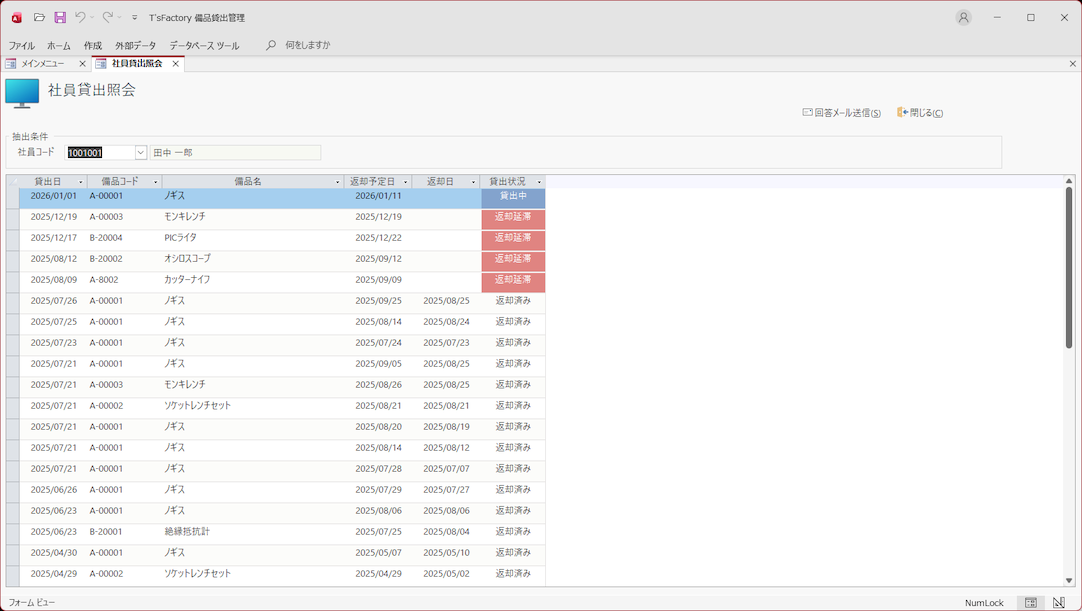Close the 社員貸出照会 tab with its X
This screenshot has width=1082, height=611.
pyautogui.click(x=175, y=64)
